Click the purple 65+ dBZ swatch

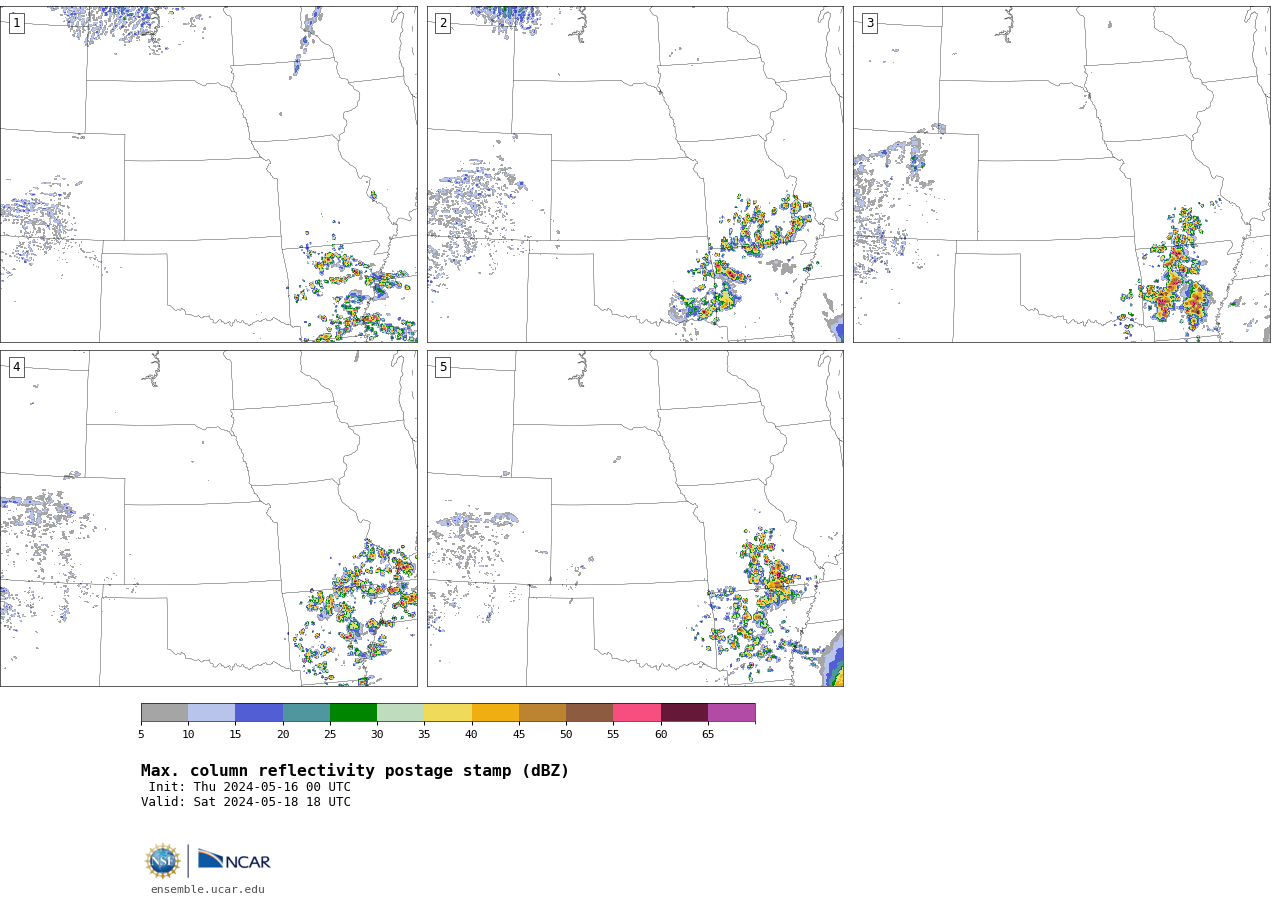[x=732, y=713]
